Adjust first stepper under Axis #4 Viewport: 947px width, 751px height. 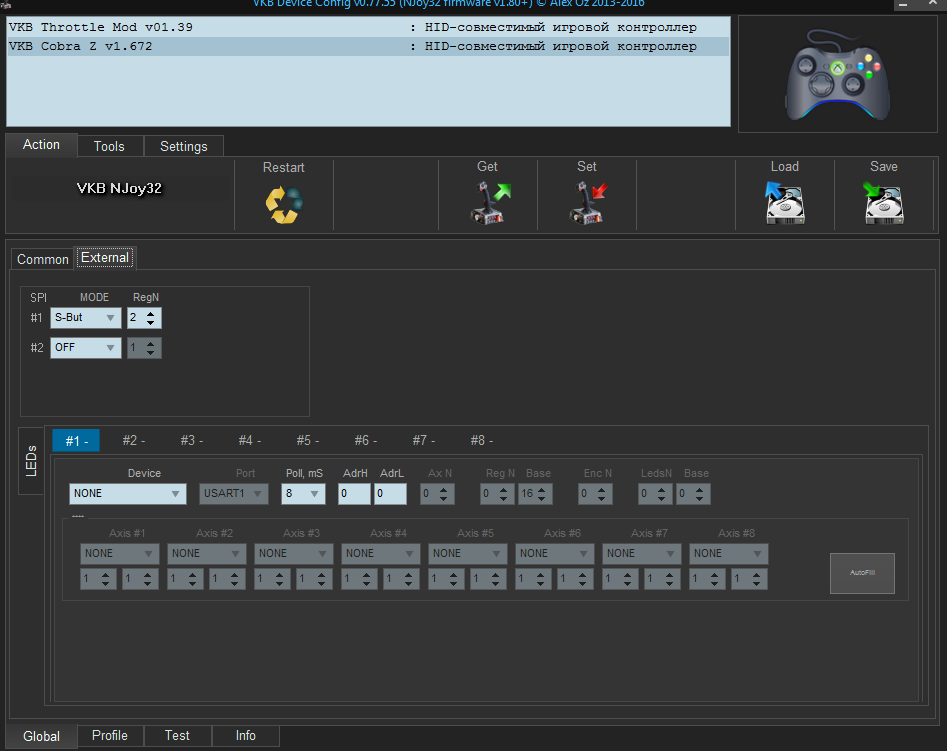click(359, 579)
